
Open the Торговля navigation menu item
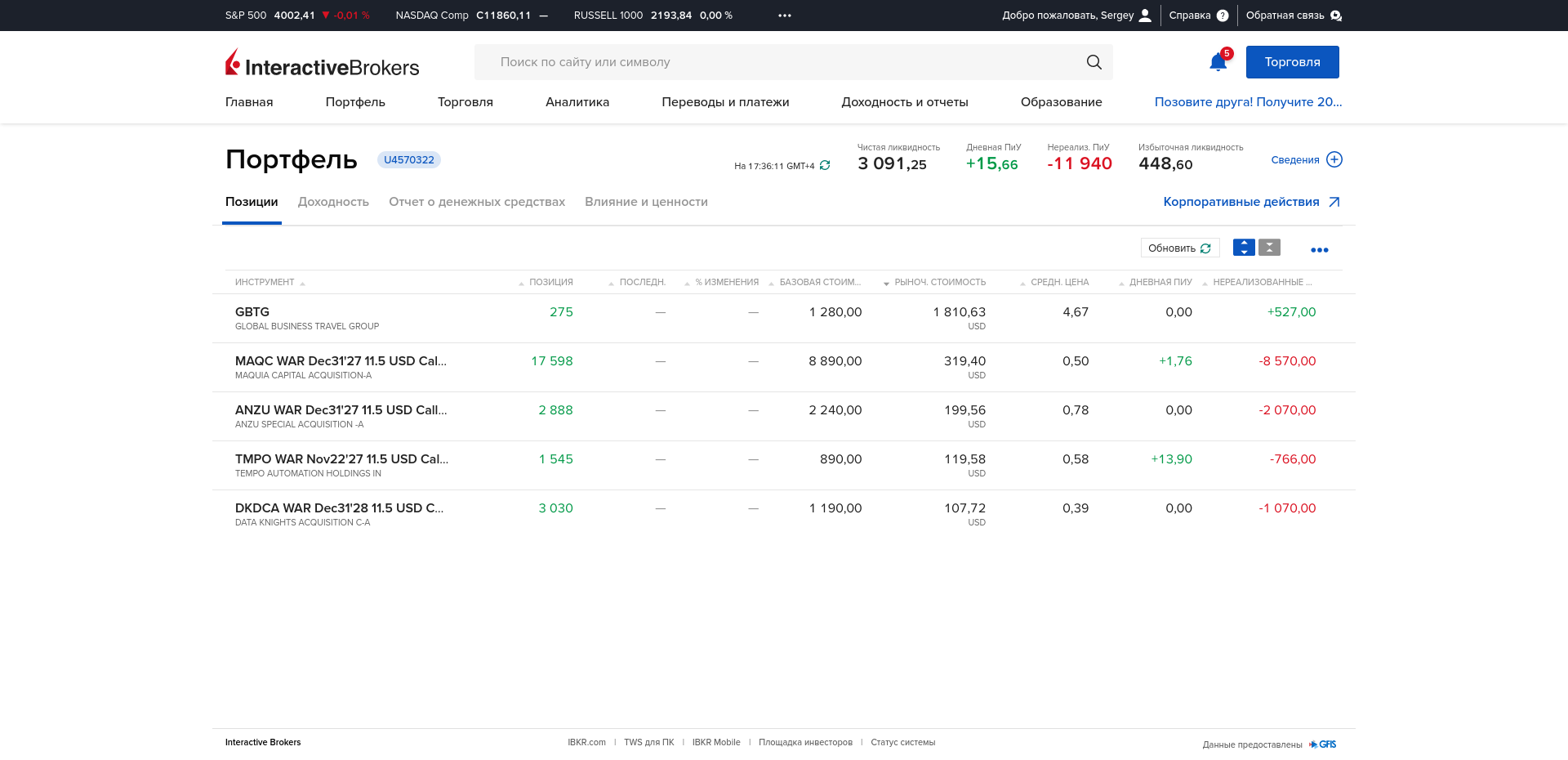pos(465,102)
